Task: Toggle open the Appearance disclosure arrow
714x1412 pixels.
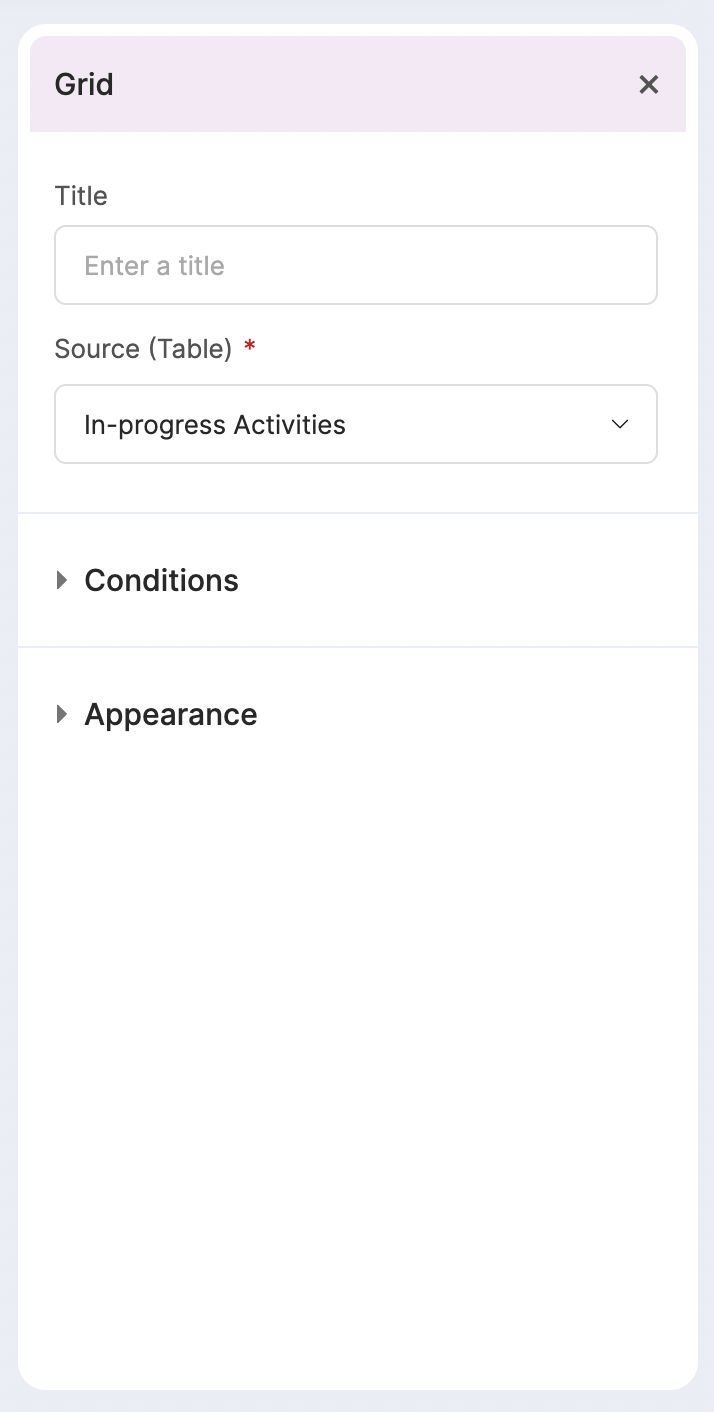Action: 62,714
